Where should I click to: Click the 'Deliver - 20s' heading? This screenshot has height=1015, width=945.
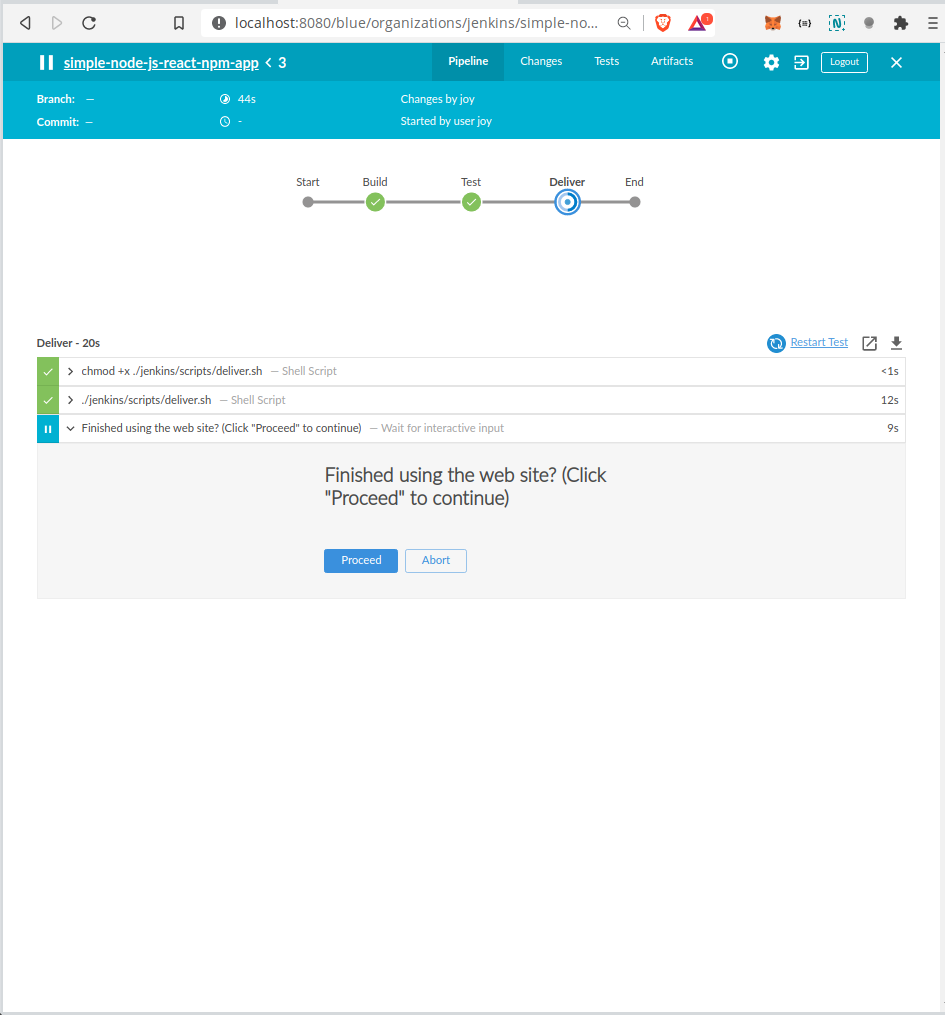[68, 343]
